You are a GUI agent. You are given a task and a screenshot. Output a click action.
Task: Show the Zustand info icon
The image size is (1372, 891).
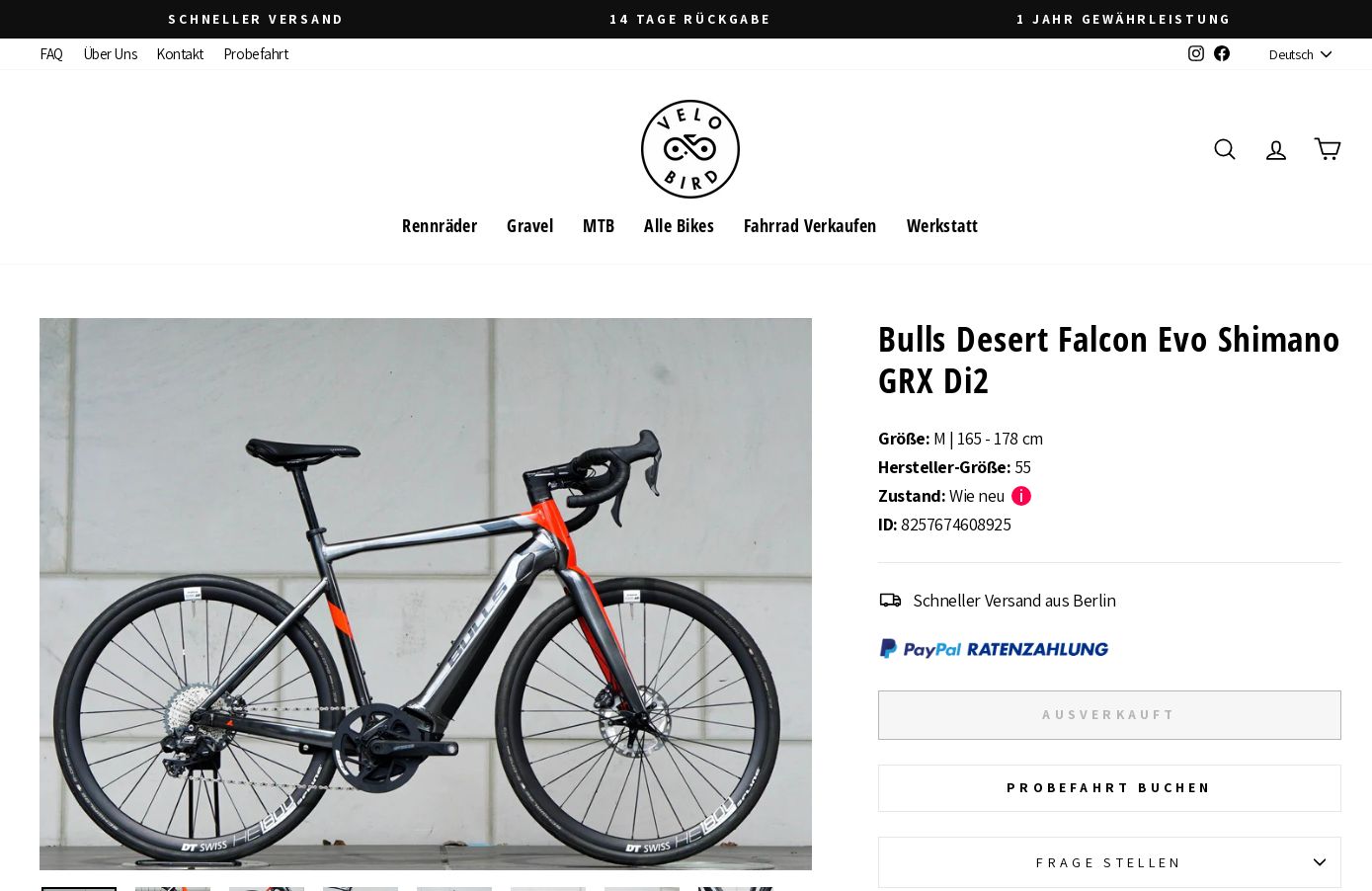(x=1021, y=496)
